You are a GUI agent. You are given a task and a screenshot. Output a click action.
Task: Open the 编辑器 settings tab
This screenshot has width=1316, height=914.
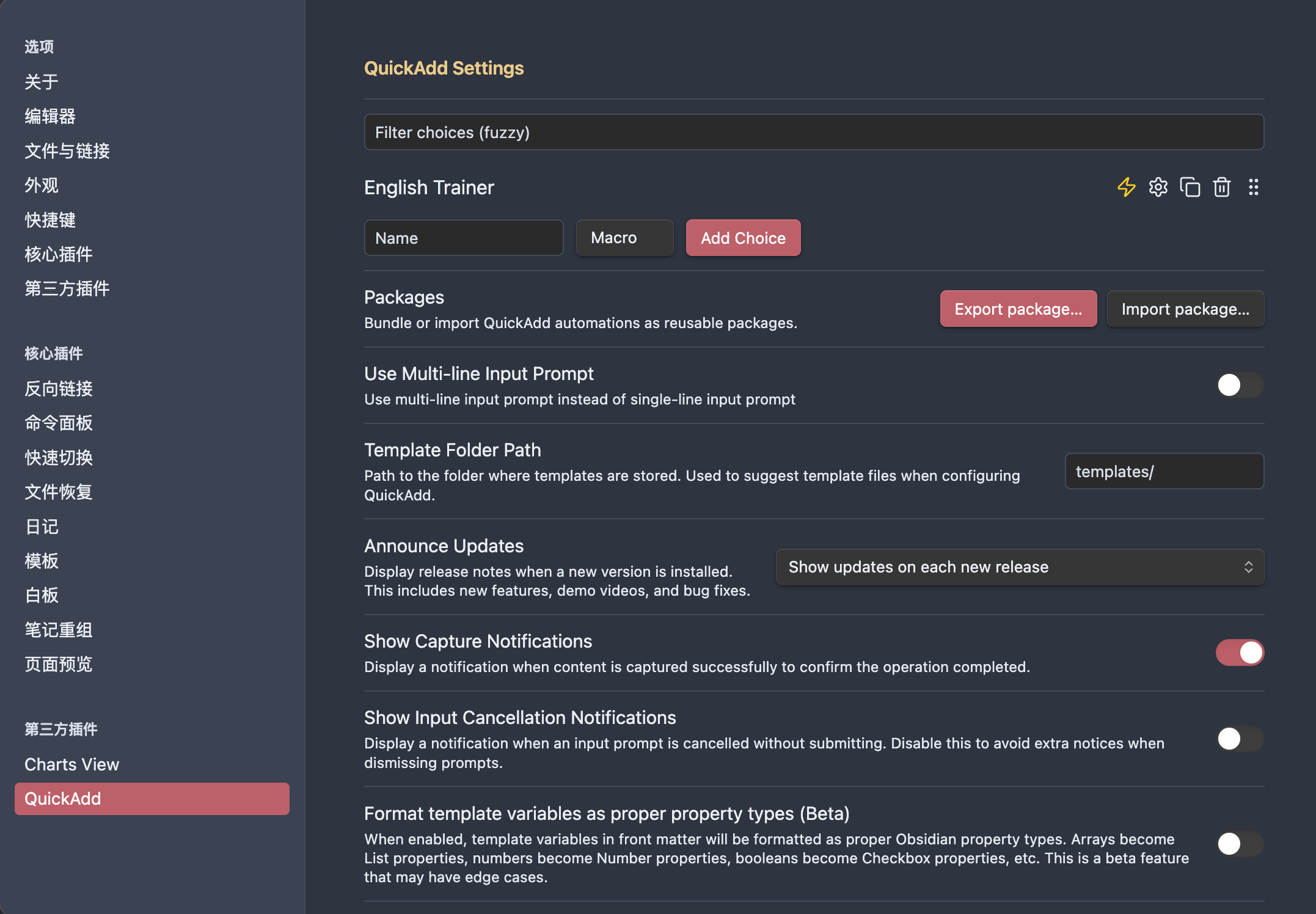(152, 116)
